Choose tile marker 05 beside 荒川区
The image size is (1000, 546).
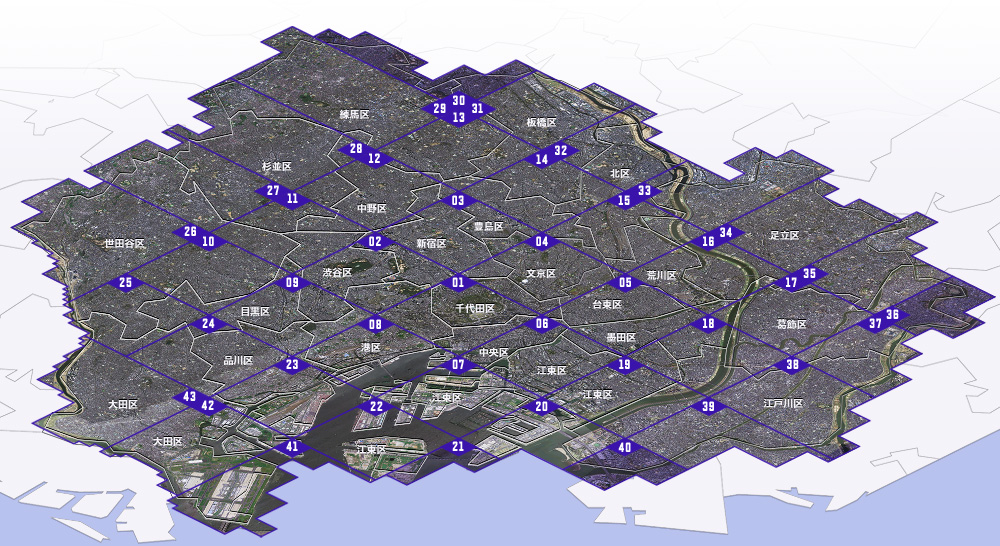click(625, 283)
